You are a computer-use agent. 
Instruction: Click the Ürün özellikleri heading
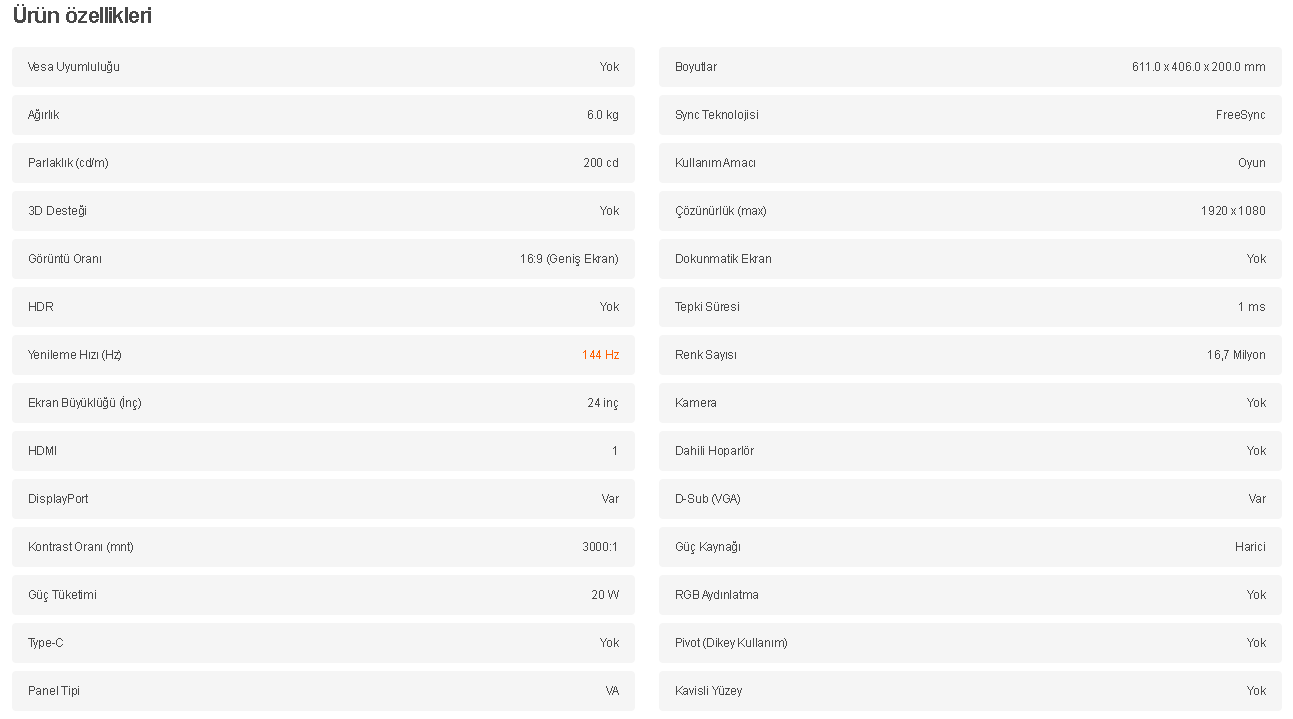(82, 16)
